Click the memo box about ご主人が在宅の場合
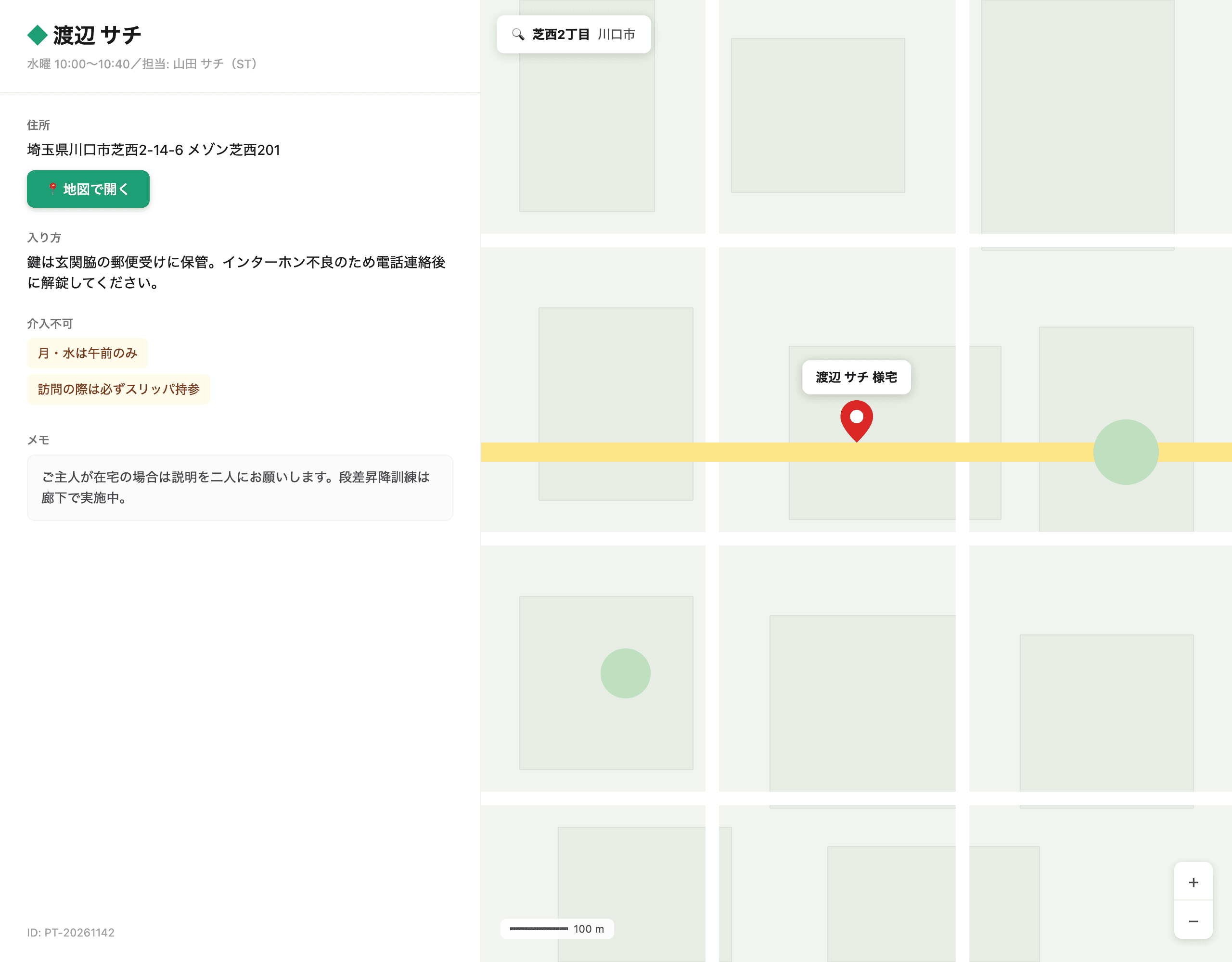 point(240,487)
